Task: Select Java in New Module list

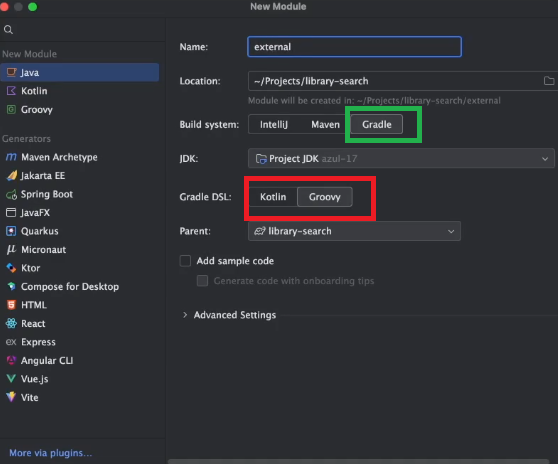Action: pos(80,72)
